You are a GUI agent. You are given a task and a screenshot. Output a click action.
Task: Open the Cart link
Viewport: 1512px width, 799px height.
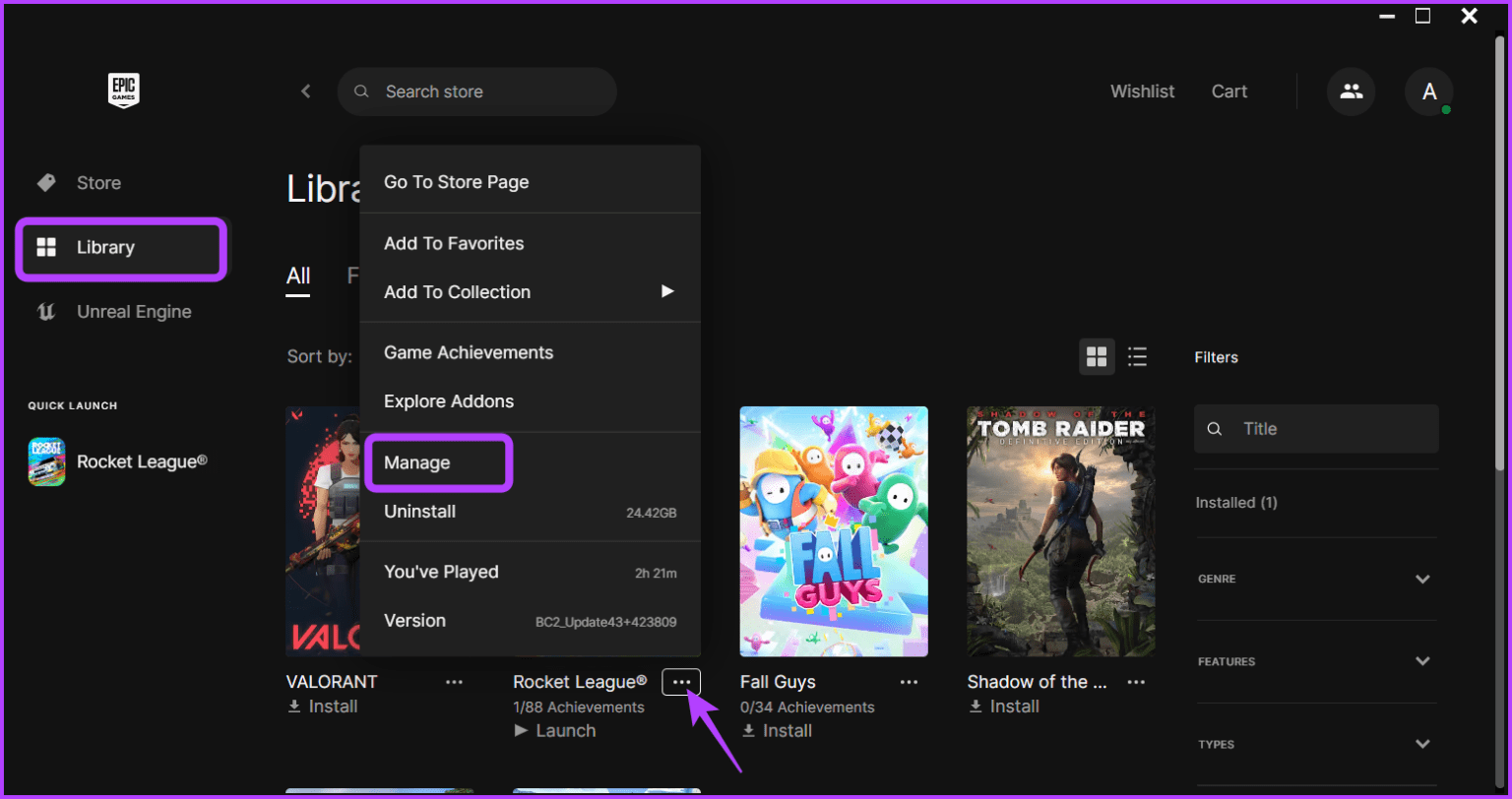(x=1229, y=92)
